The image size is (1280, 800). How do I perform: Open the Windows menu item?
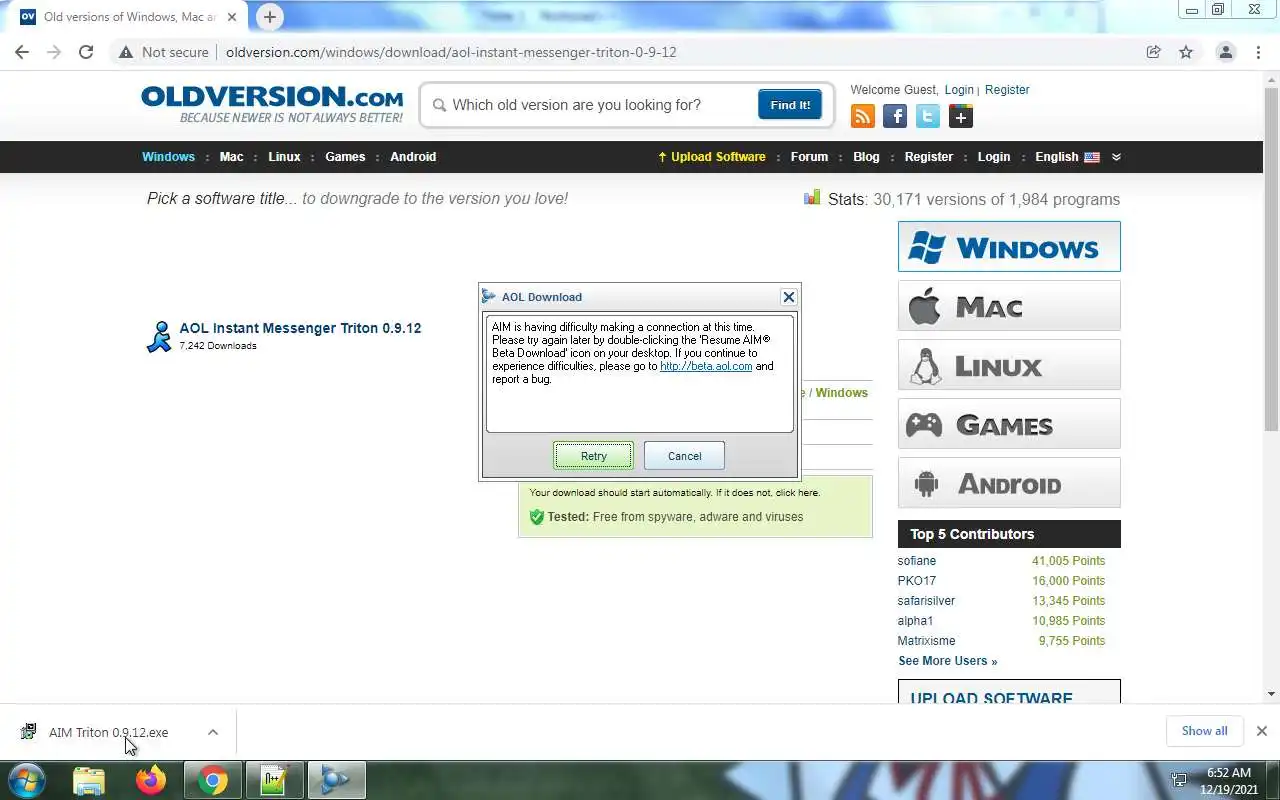[168, 157]
